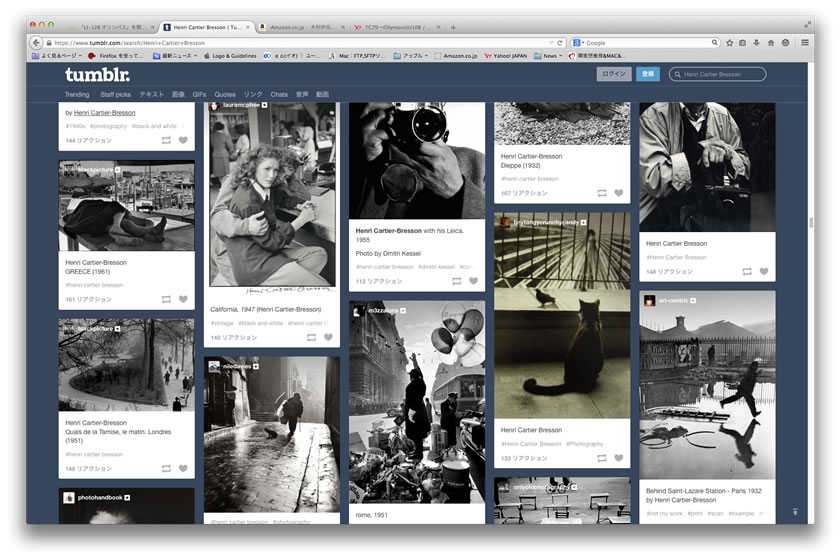The height and width of the screenshot is (560, 840).
Task: Select Staff picks navigation item
Action: coord(115,94)
